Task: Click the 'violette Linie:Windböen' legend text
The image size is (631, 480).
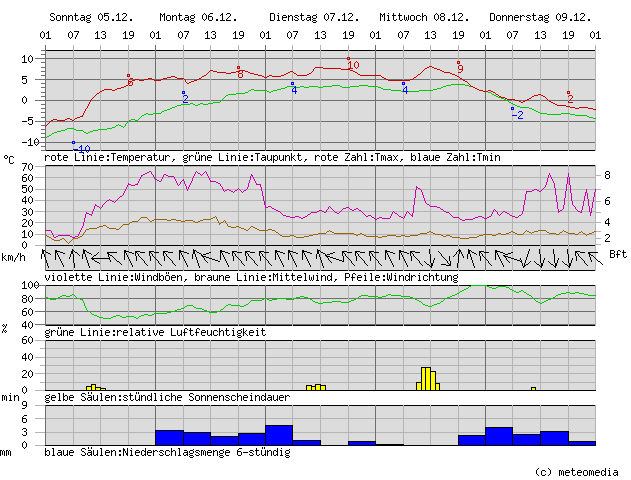Action: click(113, 277)
